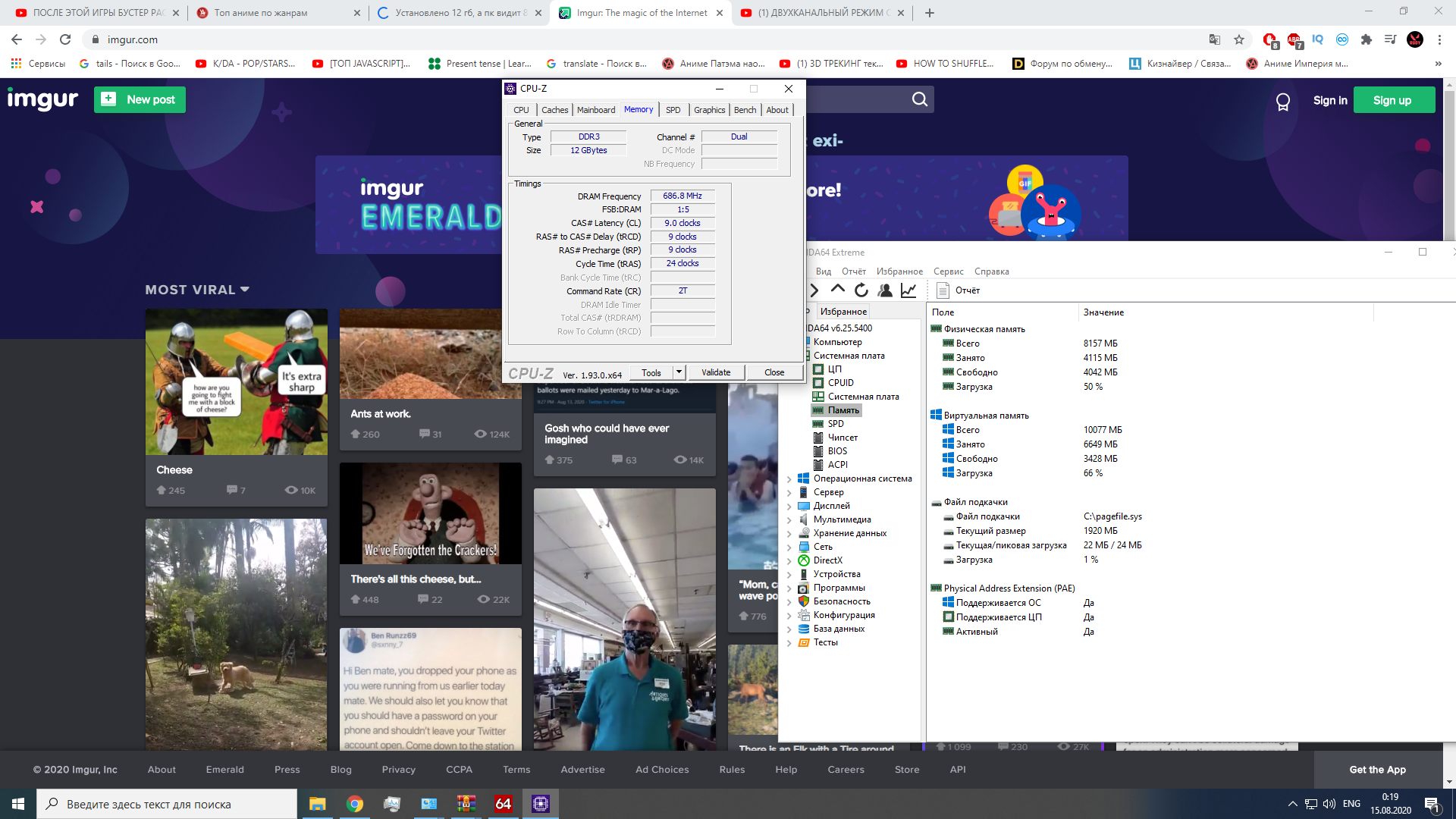This screenshot has height=819, width=1456.
Task: Click the ENG language indicator
Action: pyautogui.click(x=1351, y=804)
